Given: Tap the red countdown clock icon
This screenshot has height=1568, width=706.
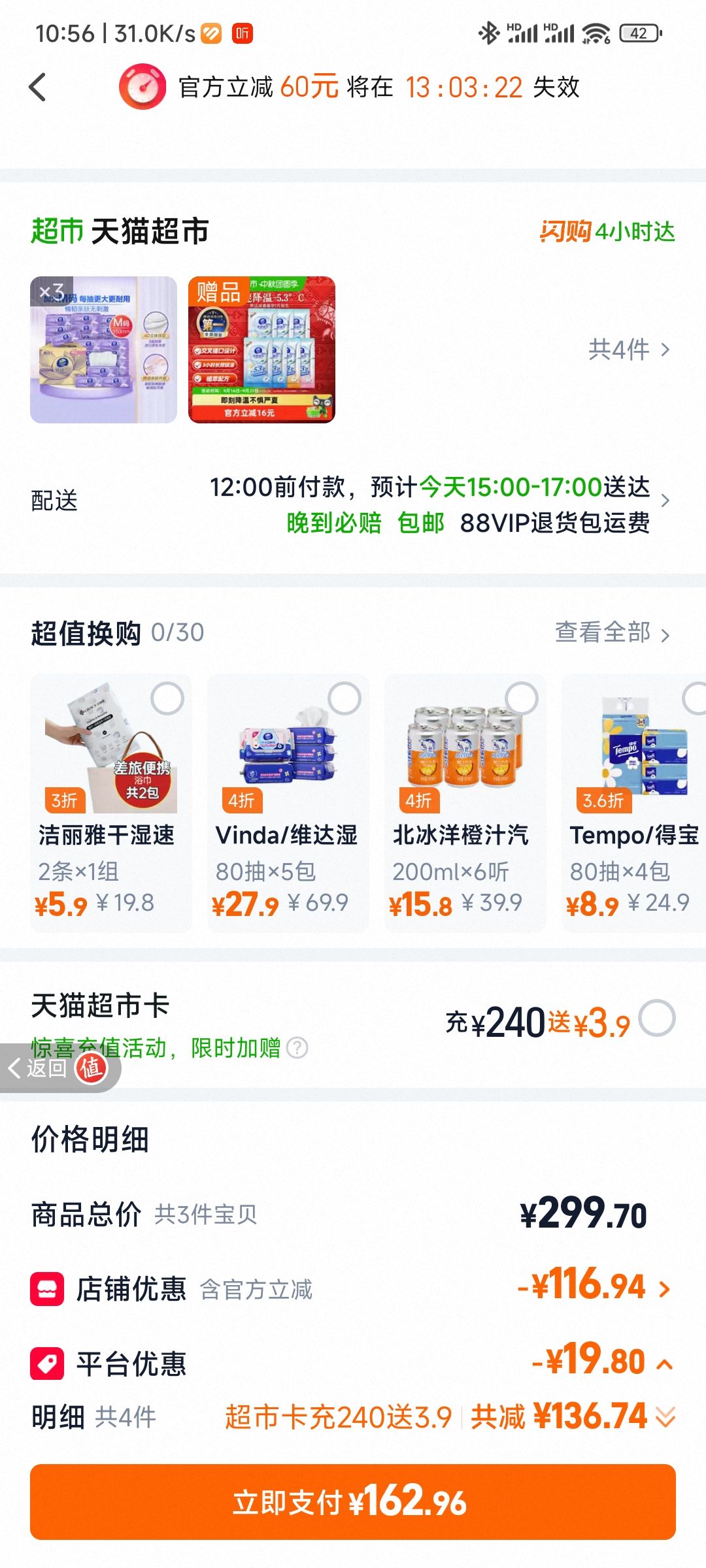Looking at the screenshot, I should tap(142, 87).
